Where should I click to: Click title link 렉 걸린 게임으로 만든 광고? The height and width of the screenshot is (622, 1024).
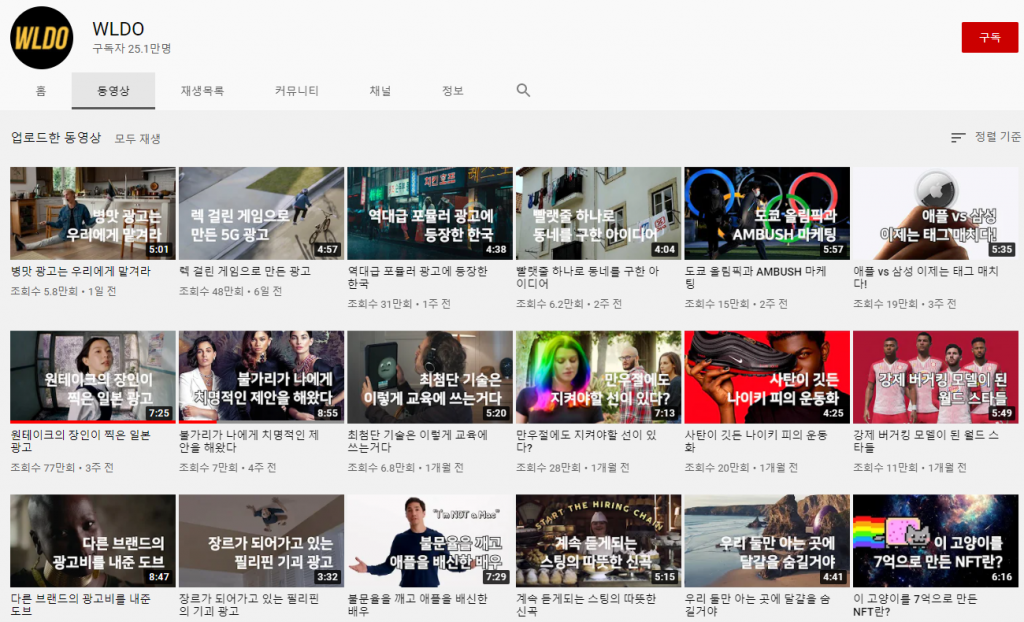point(245,271)
